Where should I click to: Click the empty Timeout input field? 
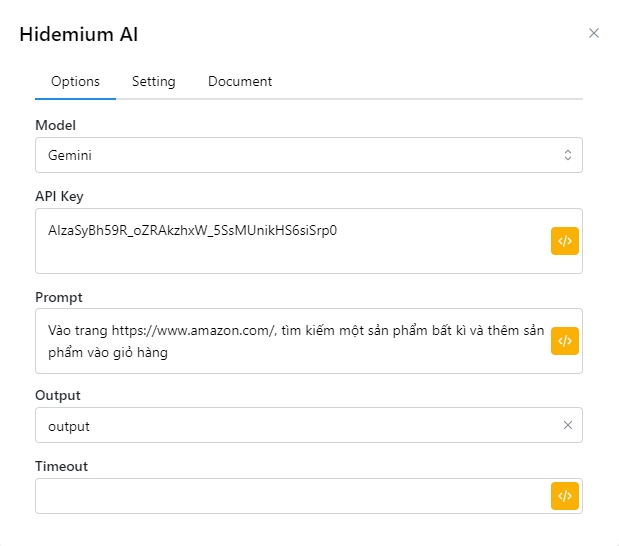(290, 496)
